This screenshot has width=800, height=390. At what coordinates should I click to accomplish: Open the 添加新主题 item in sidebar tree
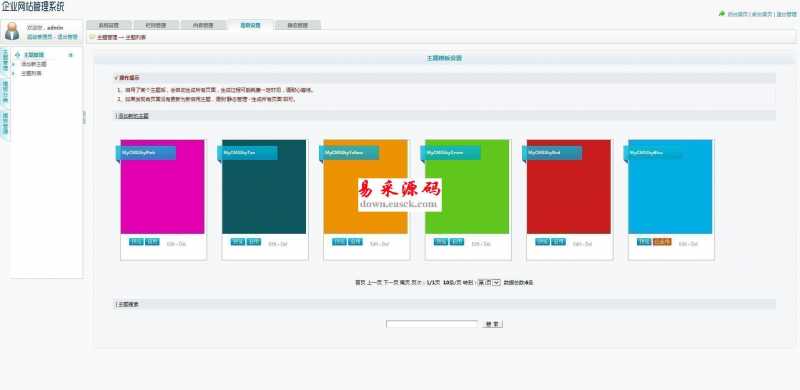pyautogui.click(x=34, y=64)
